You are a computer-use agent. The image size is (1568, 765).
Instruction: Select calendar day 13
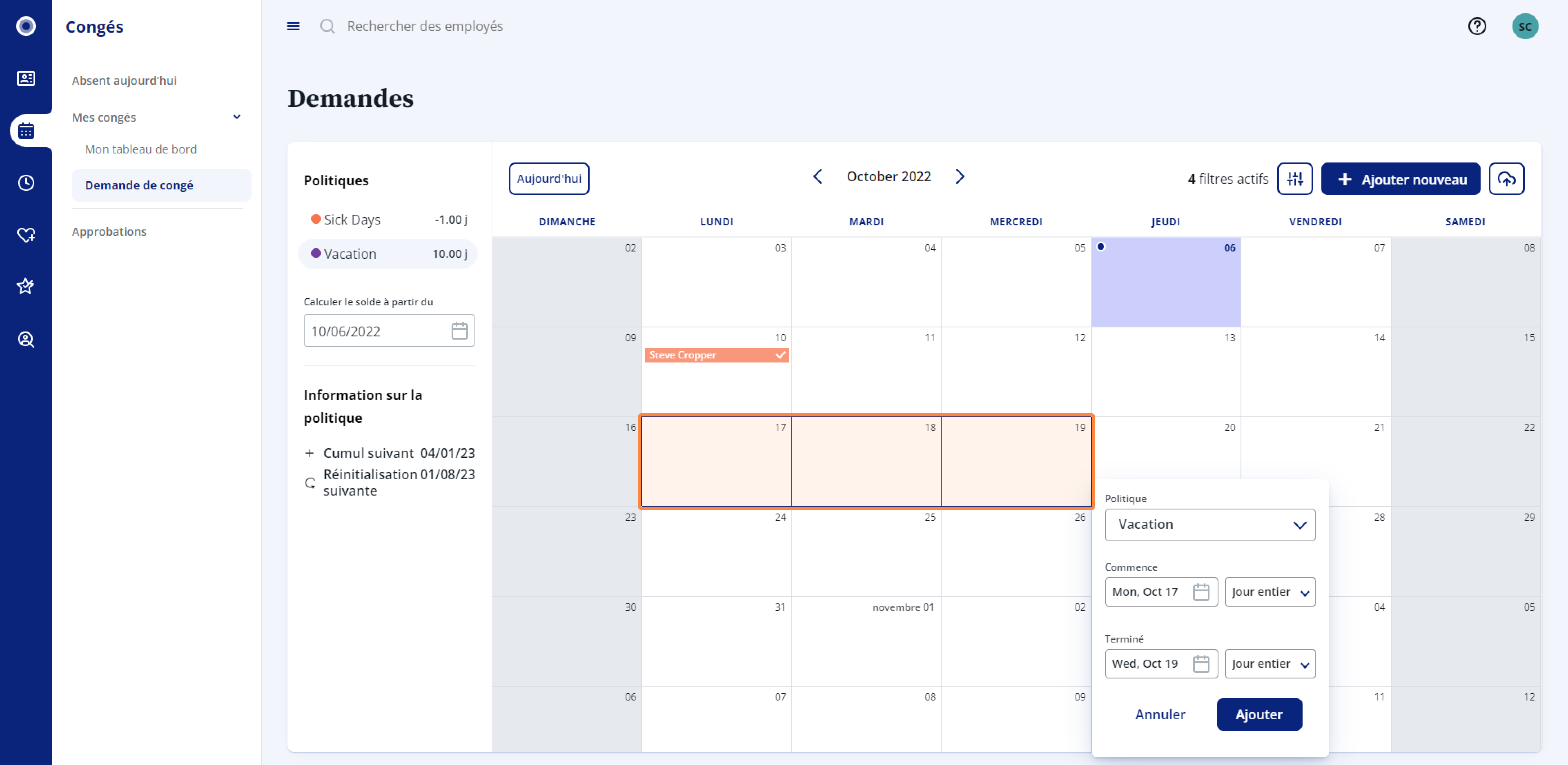tap(1166, 372)
